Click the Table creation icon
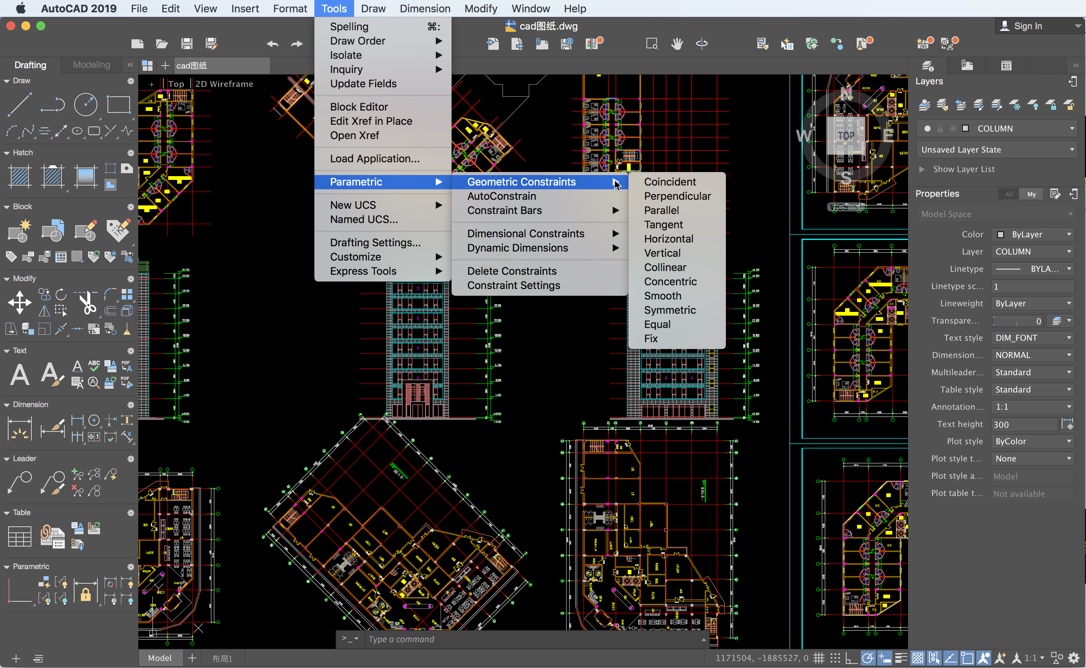The image size is (1086, 668). pyautogui.click(x=20, y=535)
